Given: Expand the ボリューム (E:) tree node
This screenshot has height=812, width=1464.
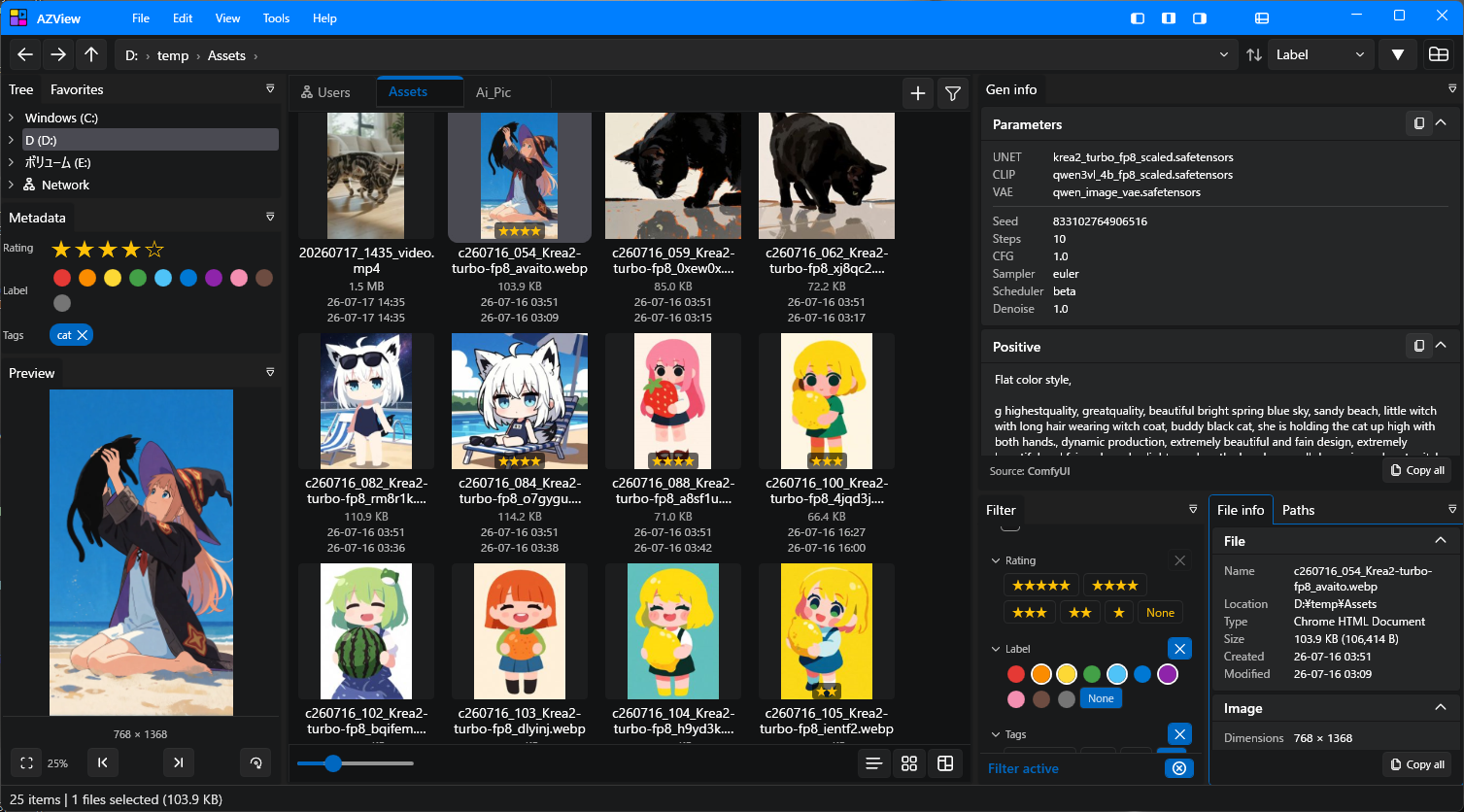Looking at the screenshot, I should coord(11,162).
